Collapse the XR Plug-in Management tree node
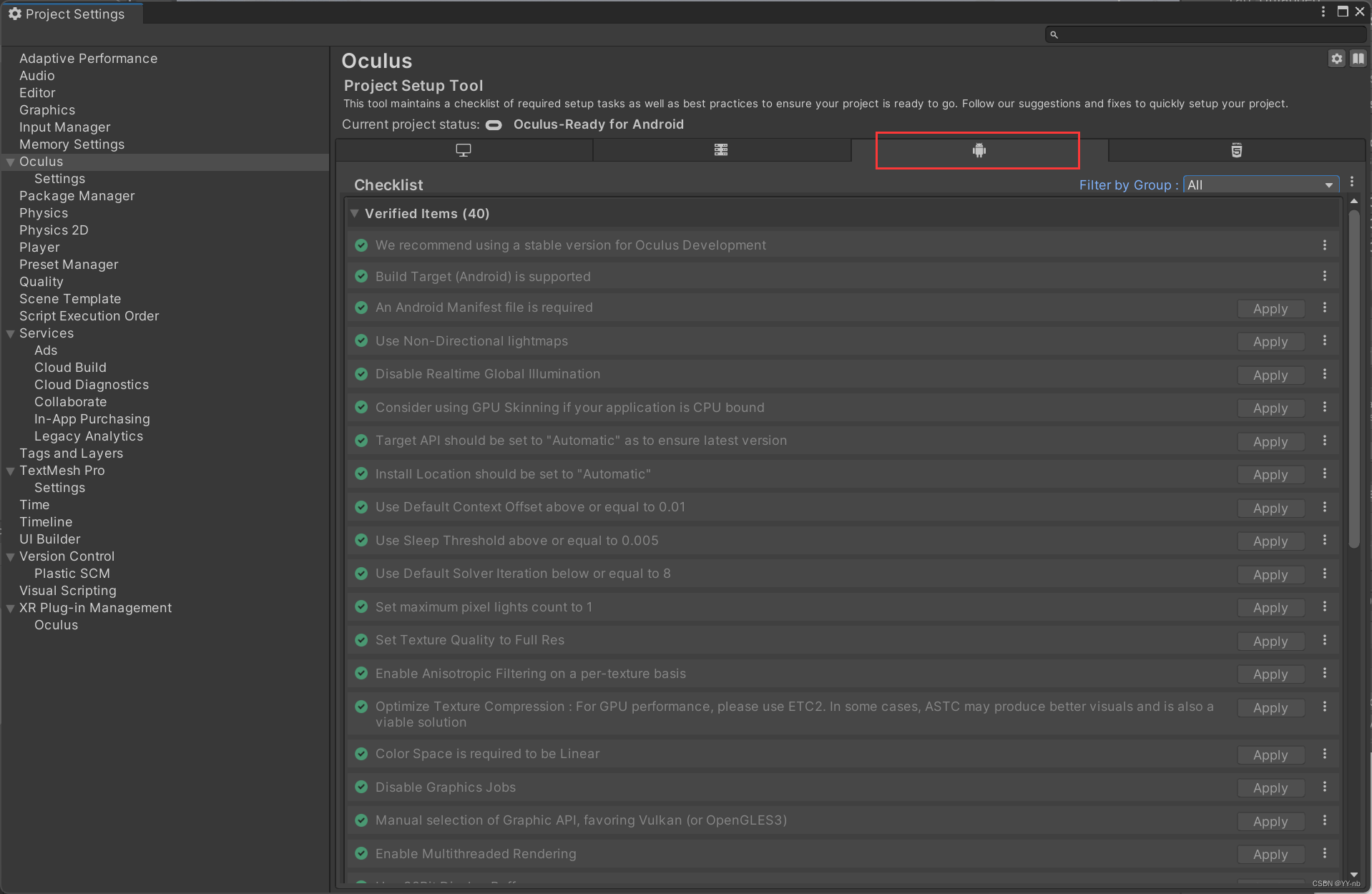Screen dimensions: 1372x894 pos(11,608)
